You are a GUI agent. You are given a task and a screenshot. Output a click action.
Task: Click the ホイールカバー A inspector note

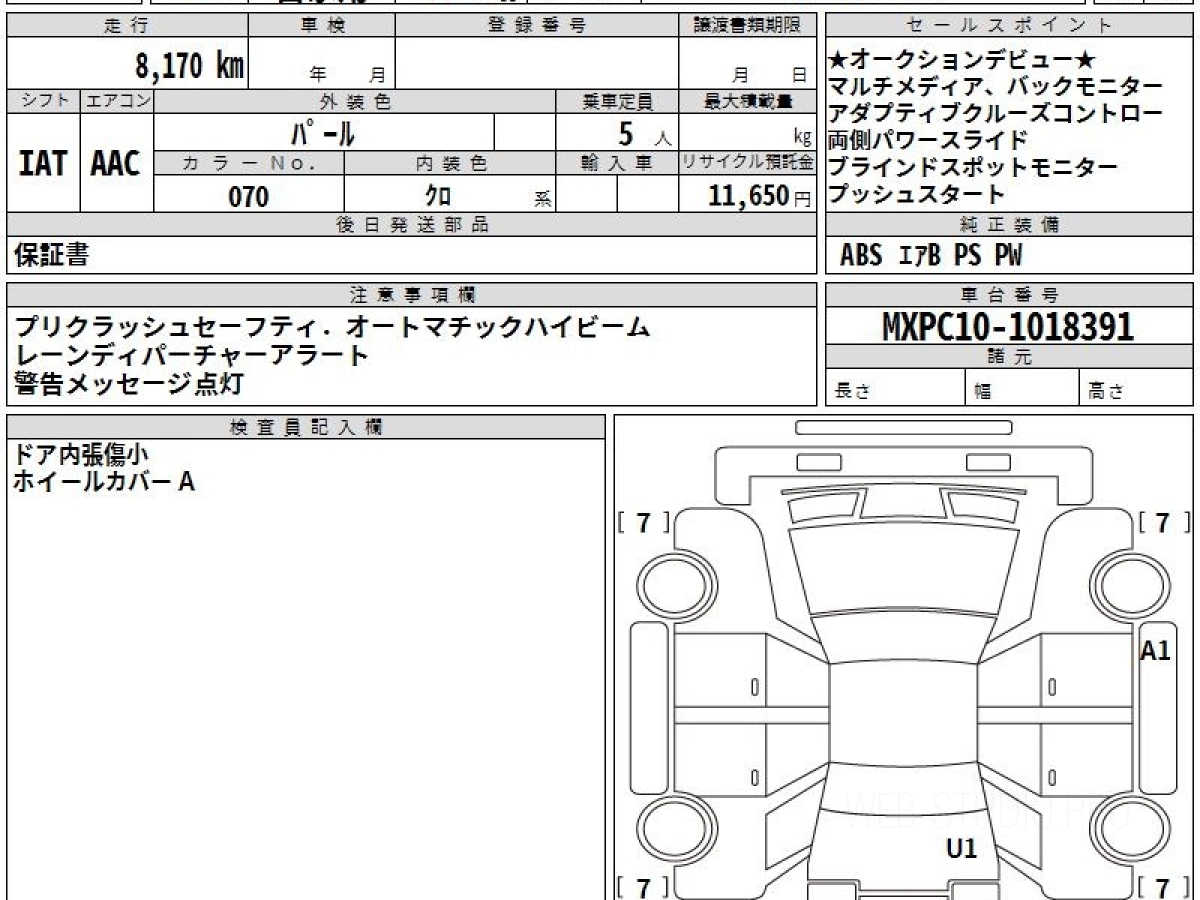coord(103,482)
